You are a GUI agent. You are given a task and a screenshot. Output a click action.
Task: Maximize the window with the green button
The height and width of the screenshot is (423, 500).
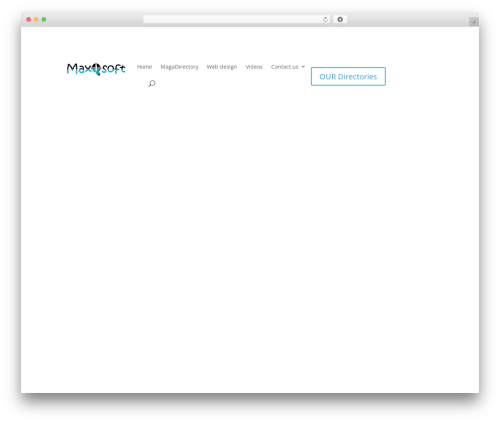[44, 19]
